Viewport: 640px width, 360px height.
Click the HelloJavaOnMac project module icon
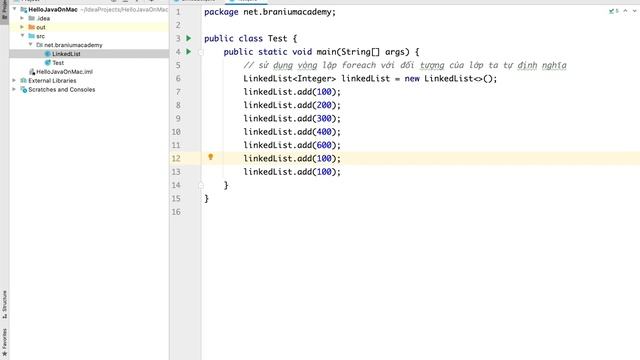click(x=24, y=9)
